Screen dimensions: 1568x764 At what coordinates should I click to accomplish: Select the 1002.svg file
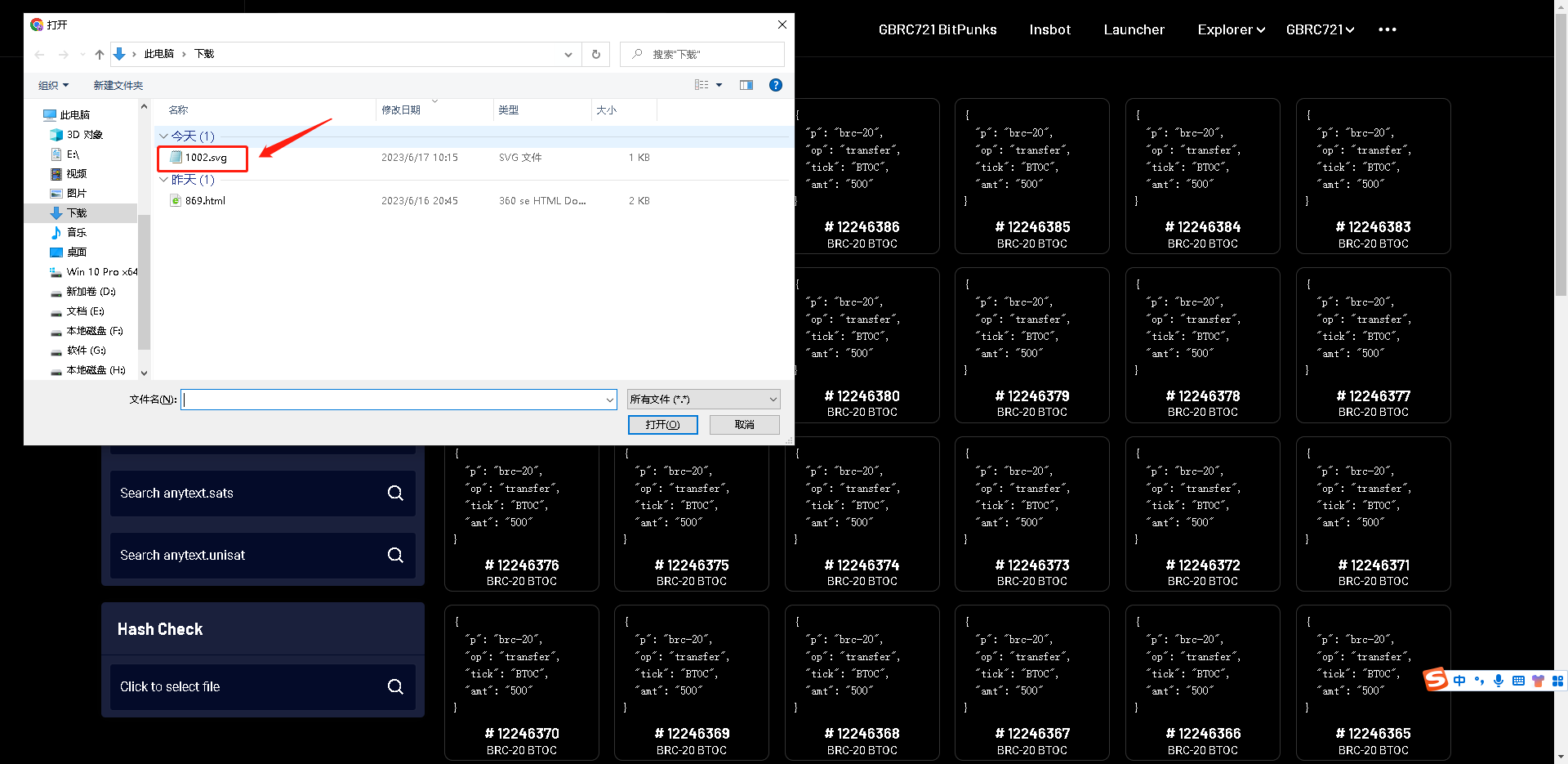point(206,158)
